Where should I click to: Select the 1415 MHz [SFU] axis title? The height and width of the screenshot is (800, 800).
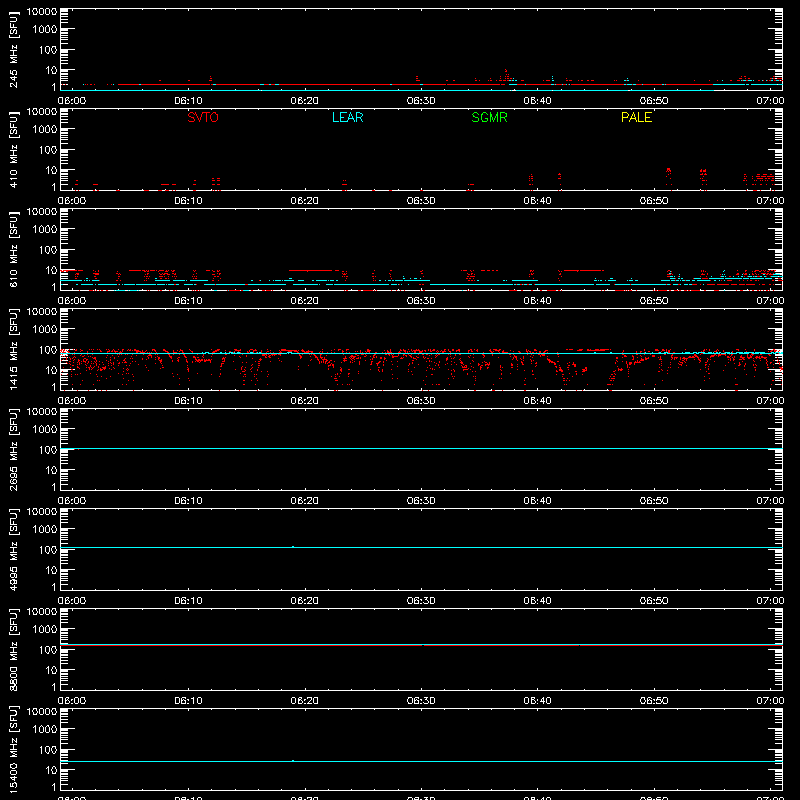14,349
